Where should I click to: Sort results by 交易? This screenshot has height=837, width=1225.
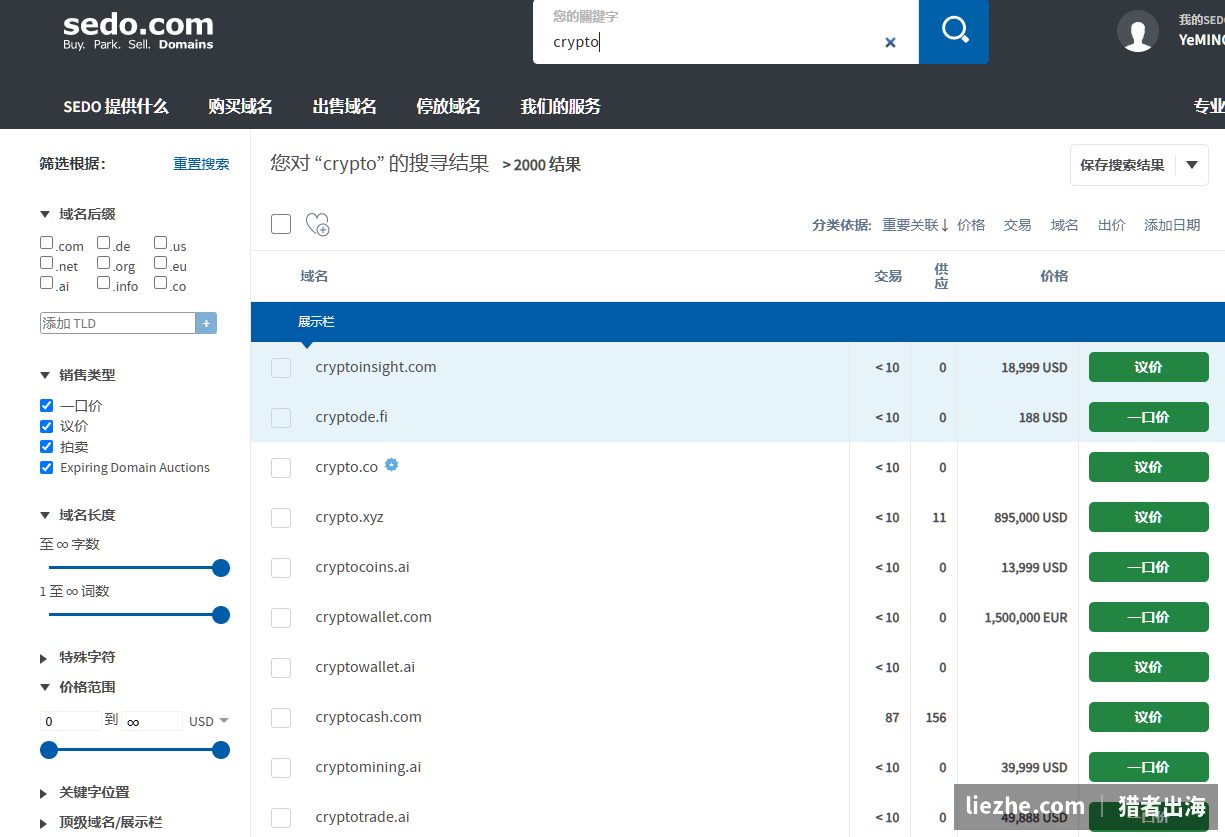click(x=1017, y=225)
